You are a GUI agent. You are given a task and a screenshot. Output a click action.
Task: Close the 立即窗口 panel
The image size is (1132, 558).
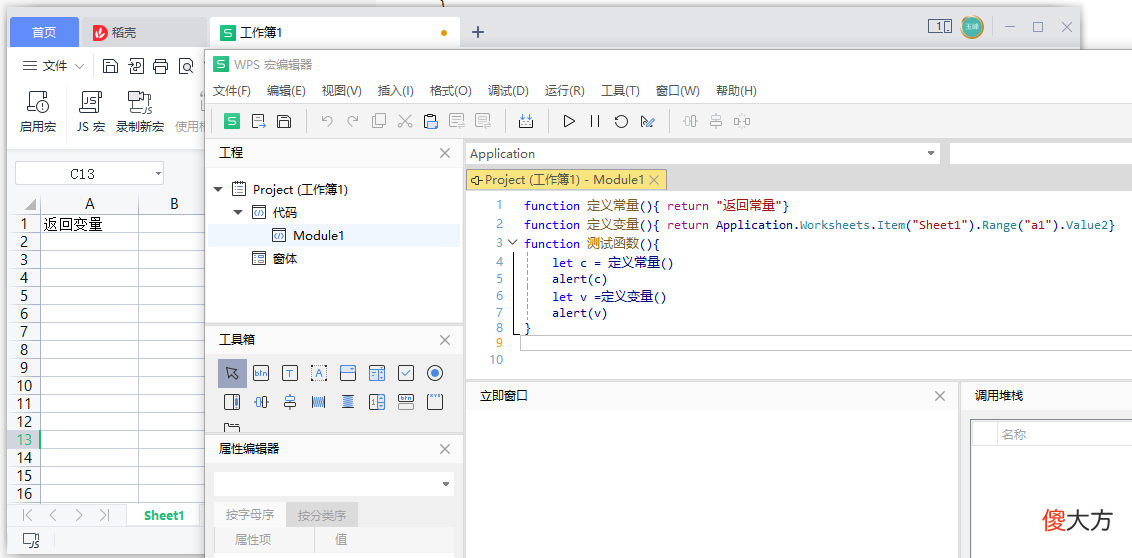pyautogui.click(x=939, y=396)
